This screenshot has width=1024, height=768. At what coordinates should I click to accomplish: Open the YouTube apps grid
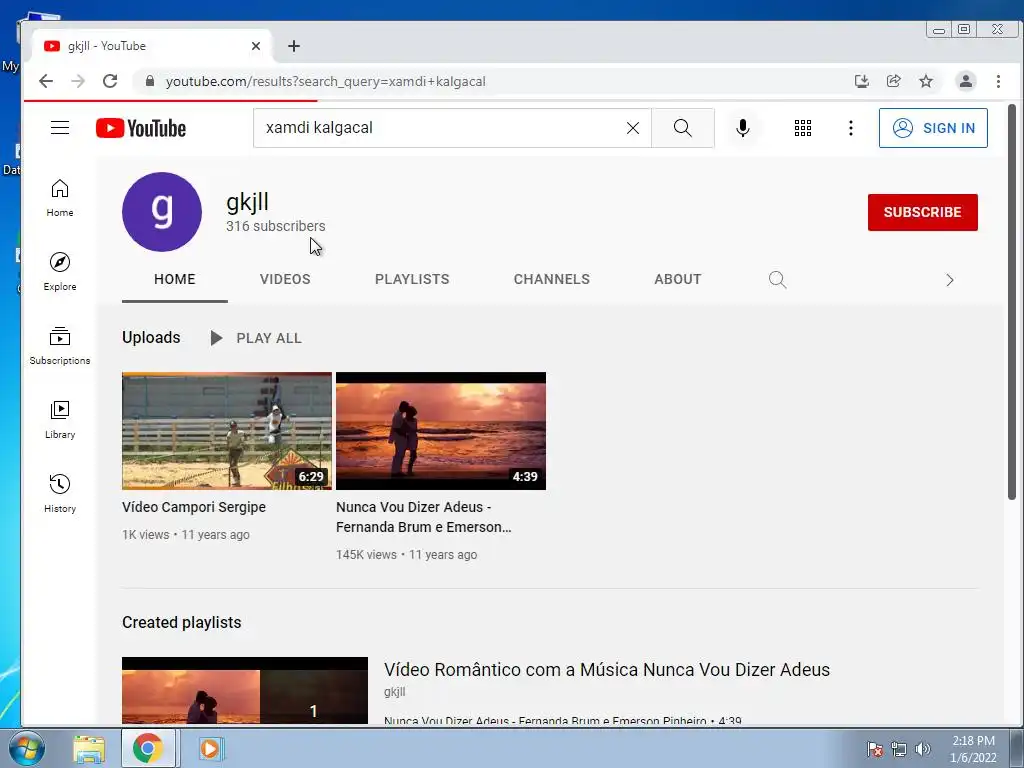point(803,128)
